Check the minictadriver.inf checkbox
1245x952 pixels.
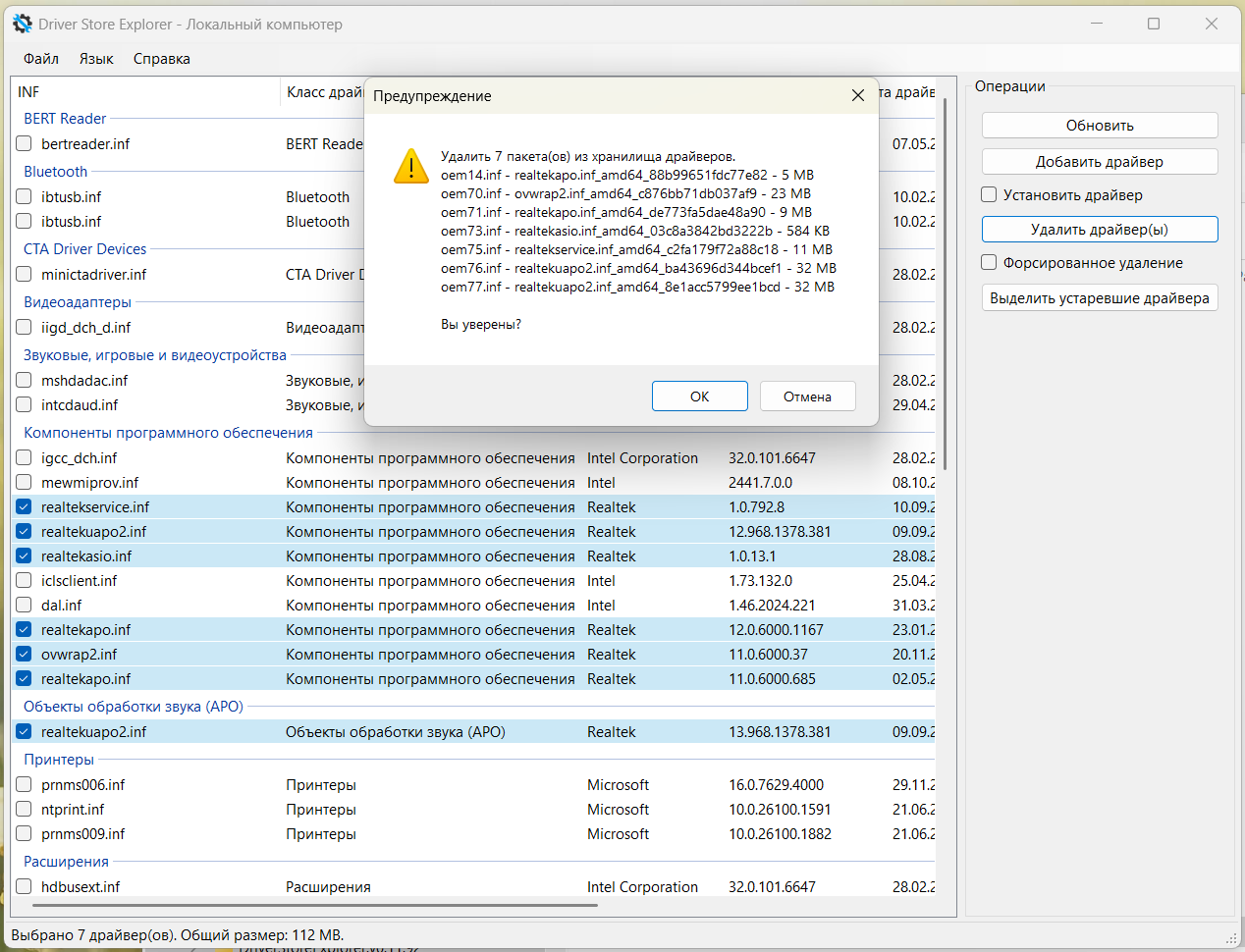click(25, 275)
